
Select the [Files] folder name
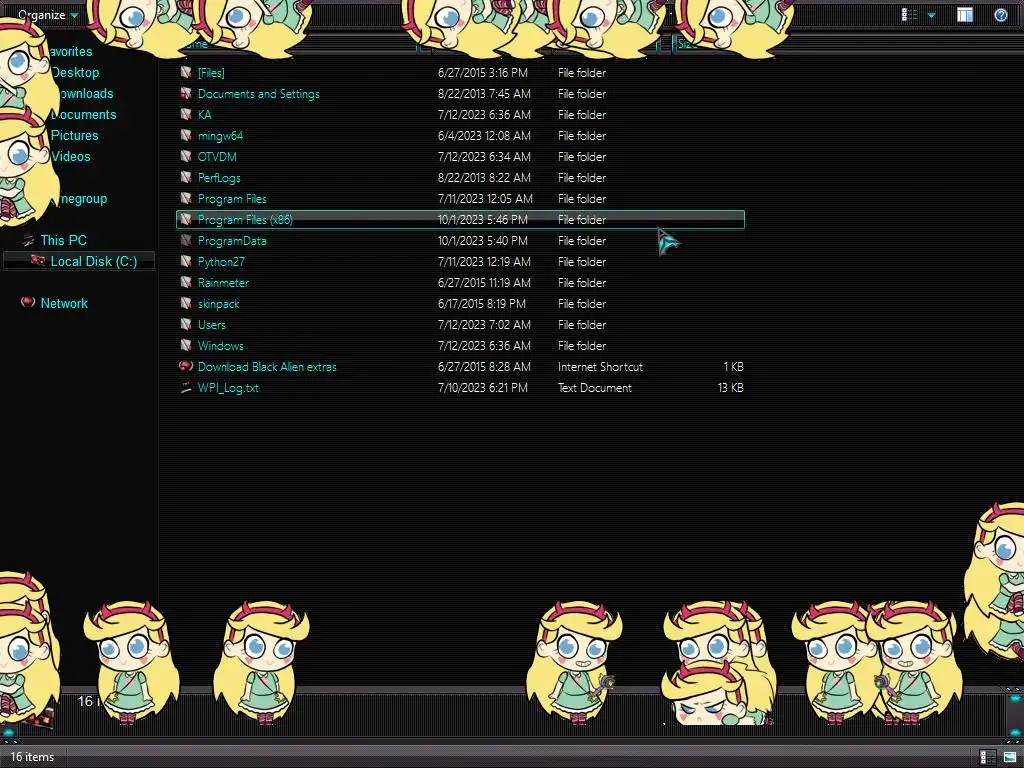point(211,72)
